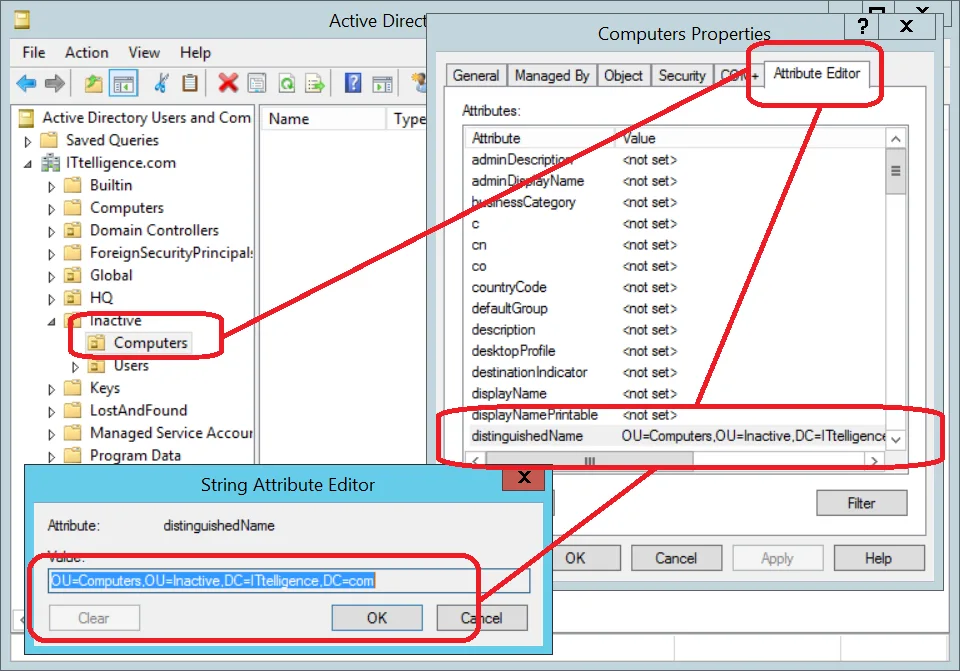Click the Program Data folder icon

coord(73,455)
